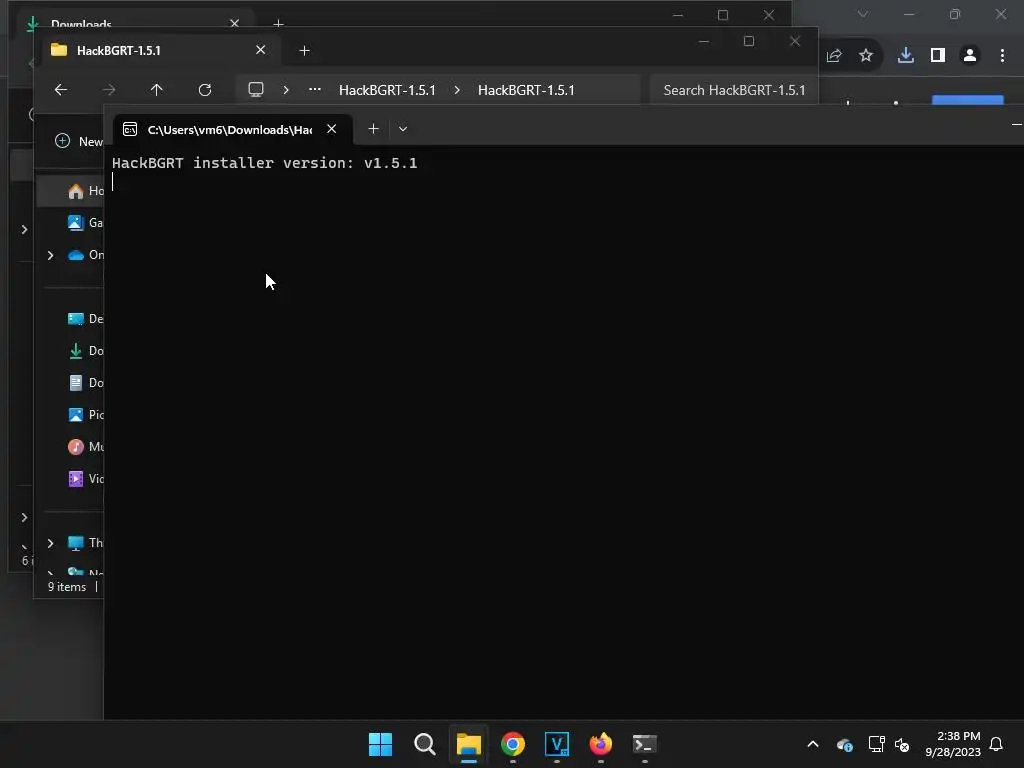The image size is (1024, 768).
Task: Open Documents in Explorer sidebar
Action: [85, 383]
